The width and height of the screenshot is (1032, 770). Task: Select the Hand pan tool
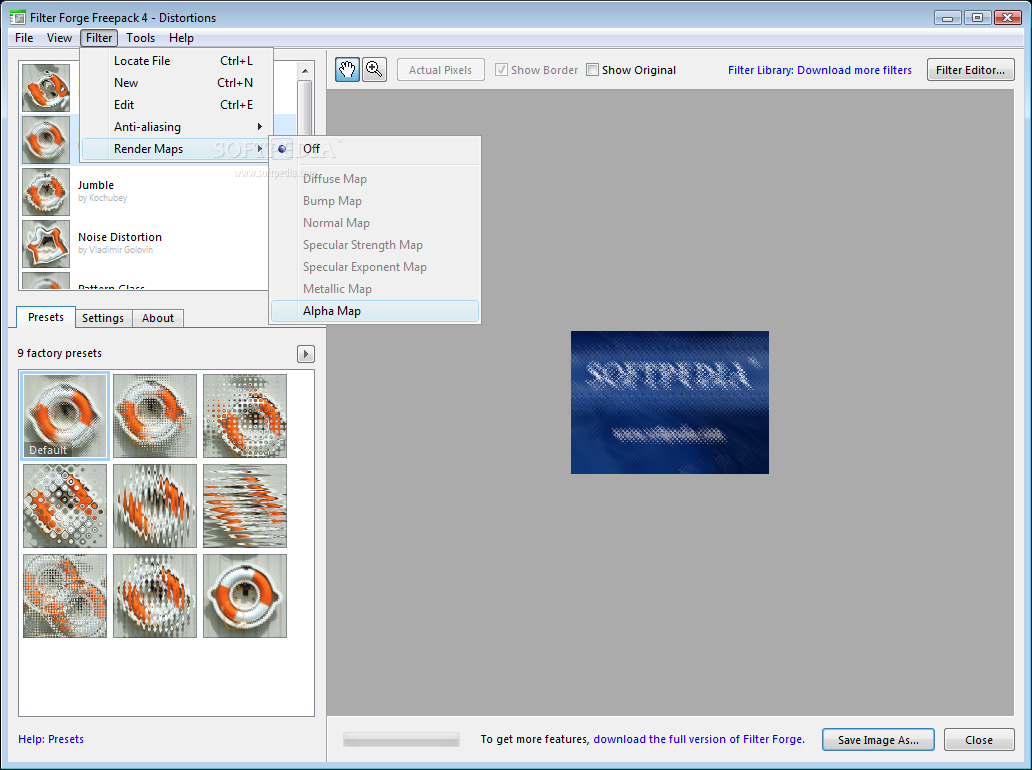348,70
